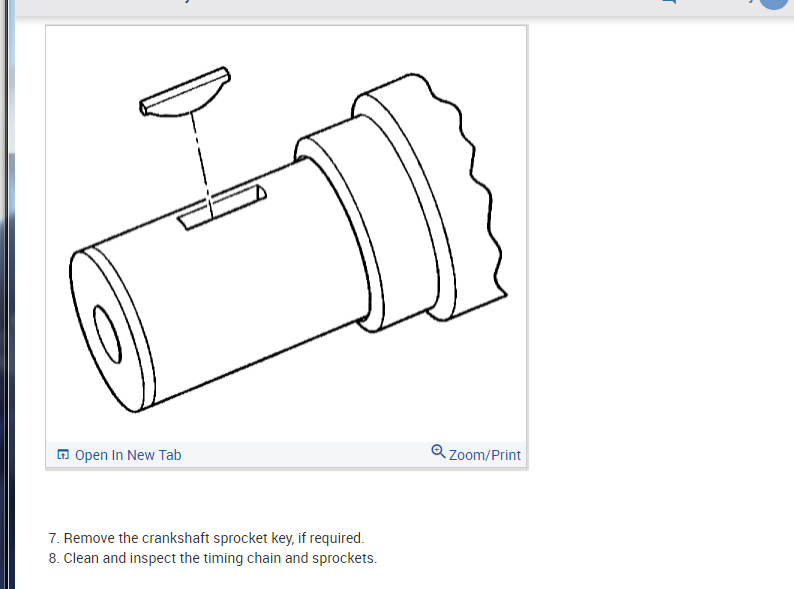Click the center bore hole of crankshaft nose
This screenshot has height=589, width=794.
click(107, 334)
